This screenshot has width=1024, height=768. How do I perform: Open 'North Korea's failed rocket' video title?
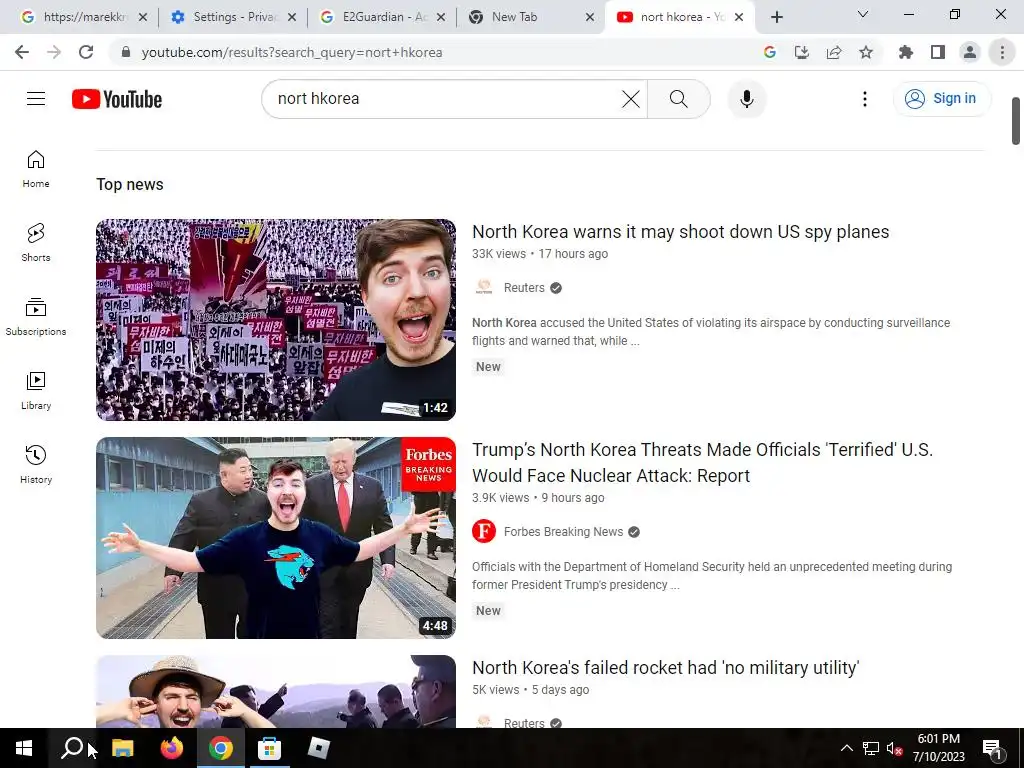(x=665, y=667)
